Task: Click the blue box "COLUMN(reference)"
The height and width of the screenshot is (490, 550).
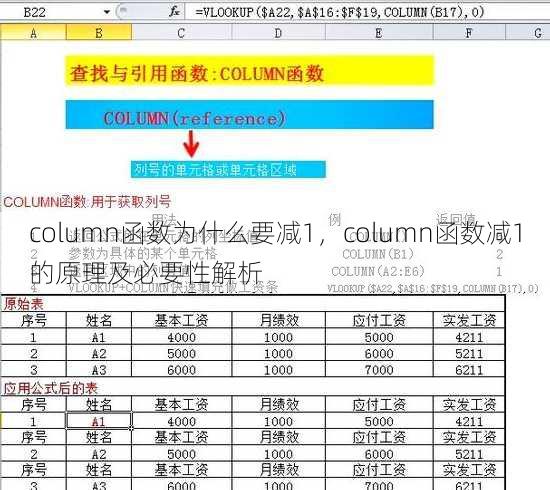Action: (249, 115)
